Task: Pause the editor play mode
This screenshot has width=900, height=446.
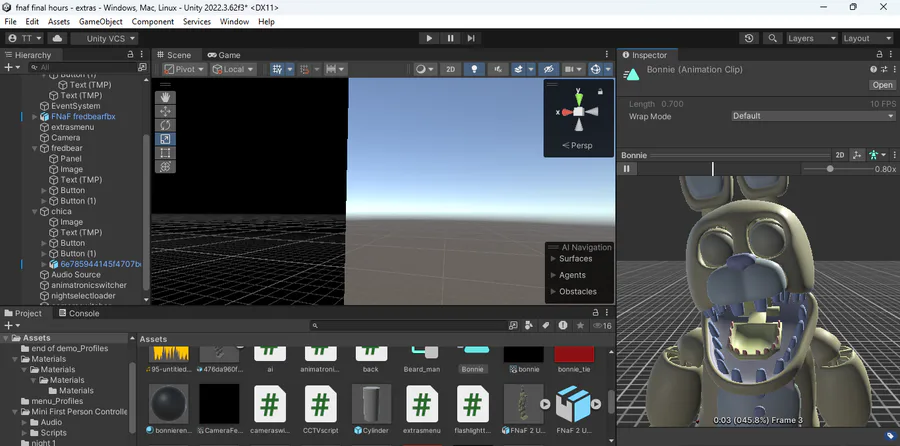Action: tap(451, 38)
